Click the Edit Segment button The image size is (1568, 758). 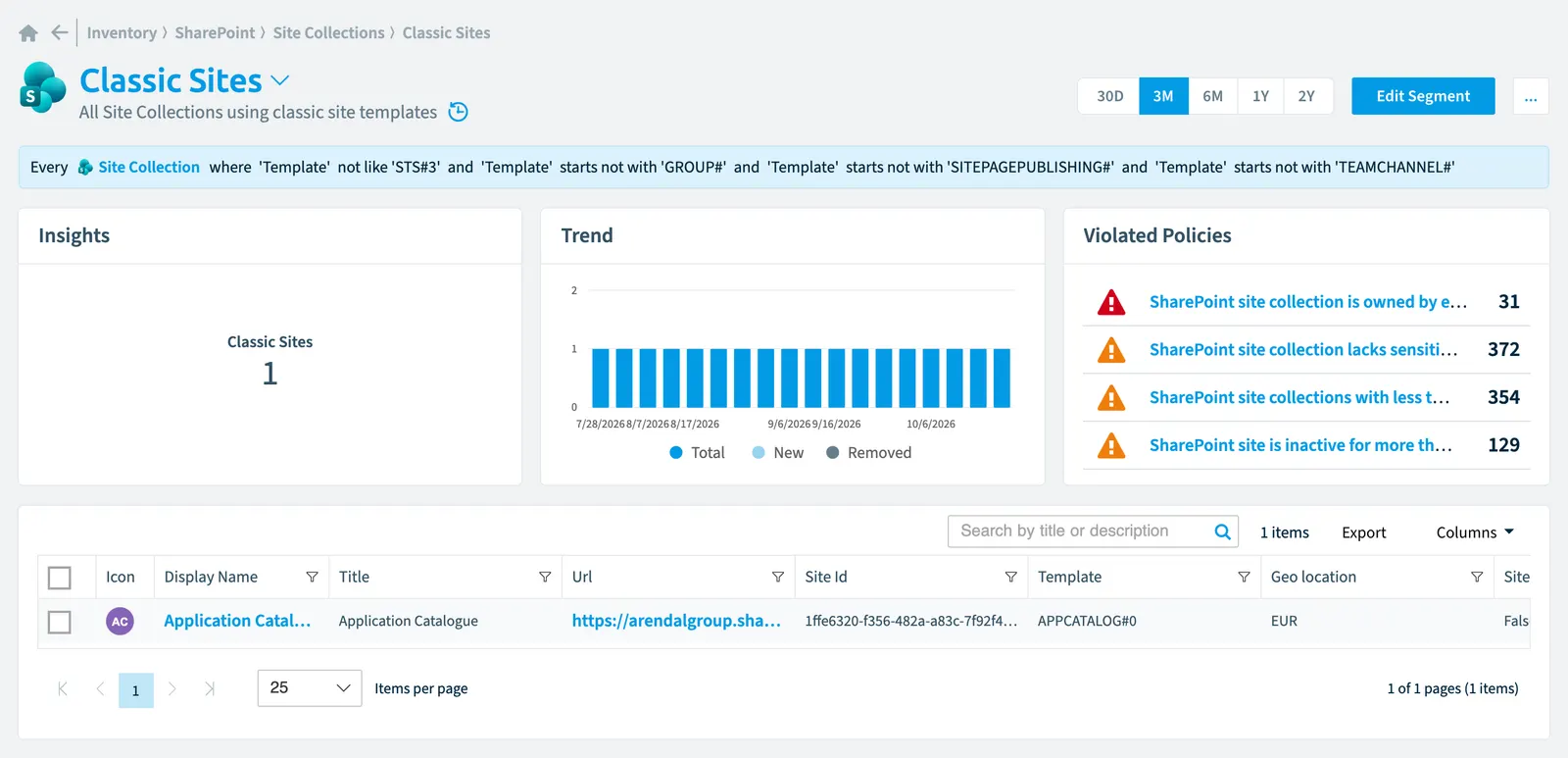pos(1423,96)
